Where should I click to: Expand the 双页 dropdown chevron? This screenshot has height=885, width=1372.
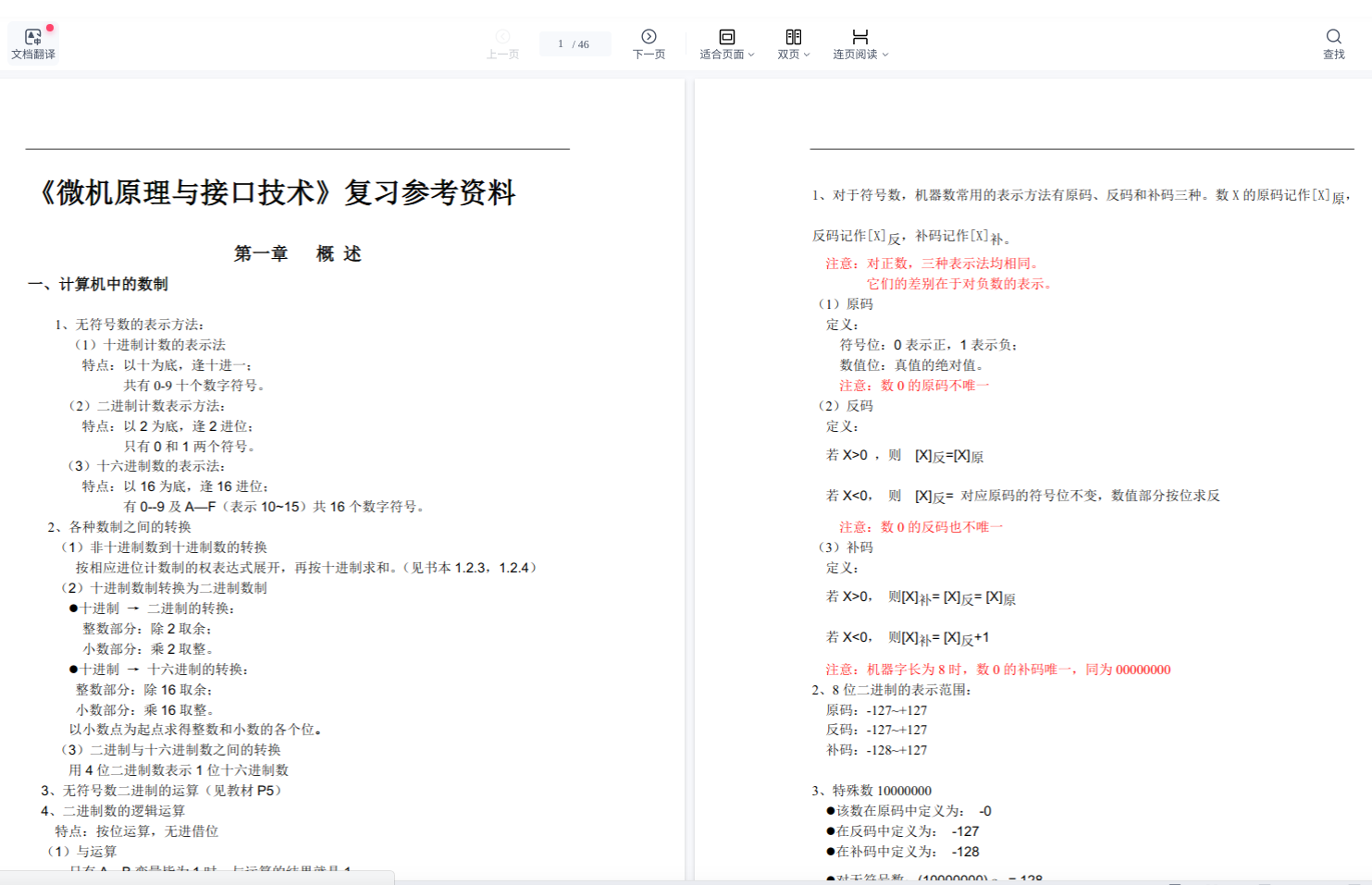click(807, 55)
